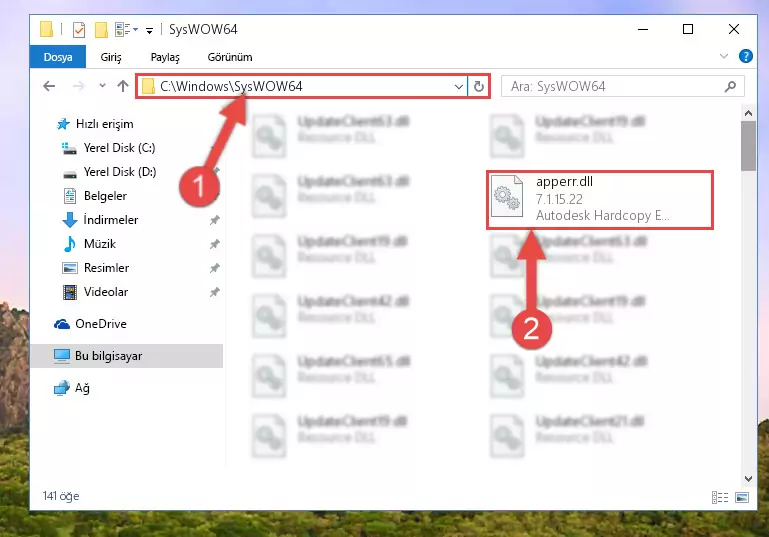
Task: Refresh the SysWOW64 folder
Action: pyautogui.click(x=479, y=87)
